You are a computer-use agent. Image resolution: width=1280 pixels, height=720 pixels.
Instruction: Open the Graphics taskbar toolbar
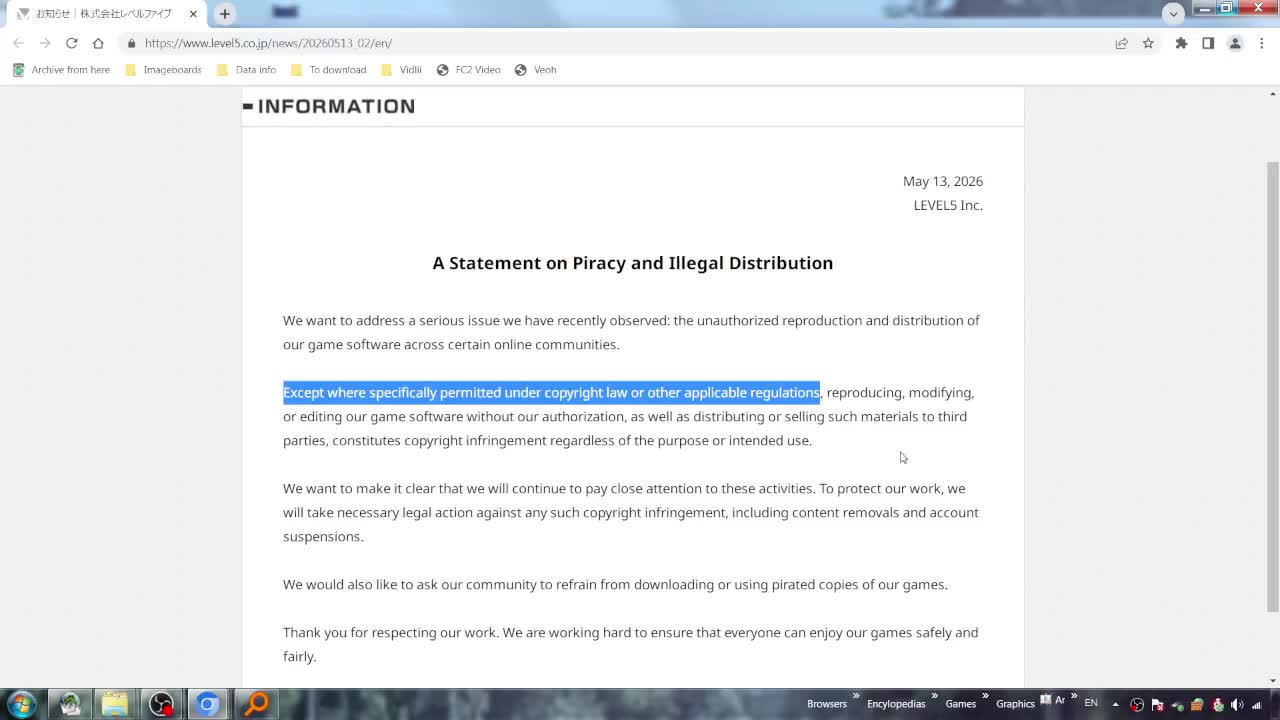click(x=1015, y=704)
